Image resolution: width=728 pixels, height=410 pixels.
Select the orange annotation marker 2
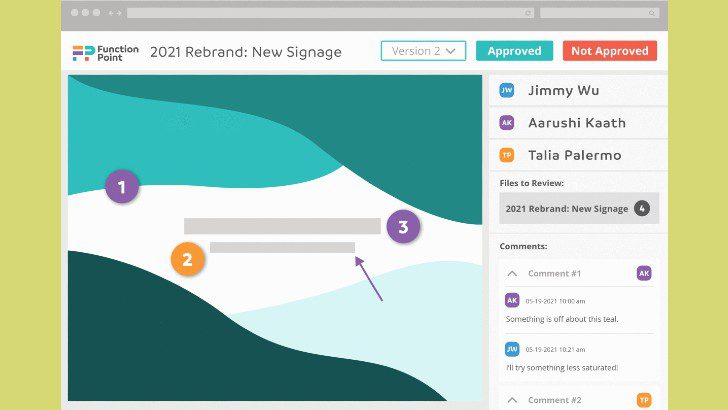pos(187,259)
